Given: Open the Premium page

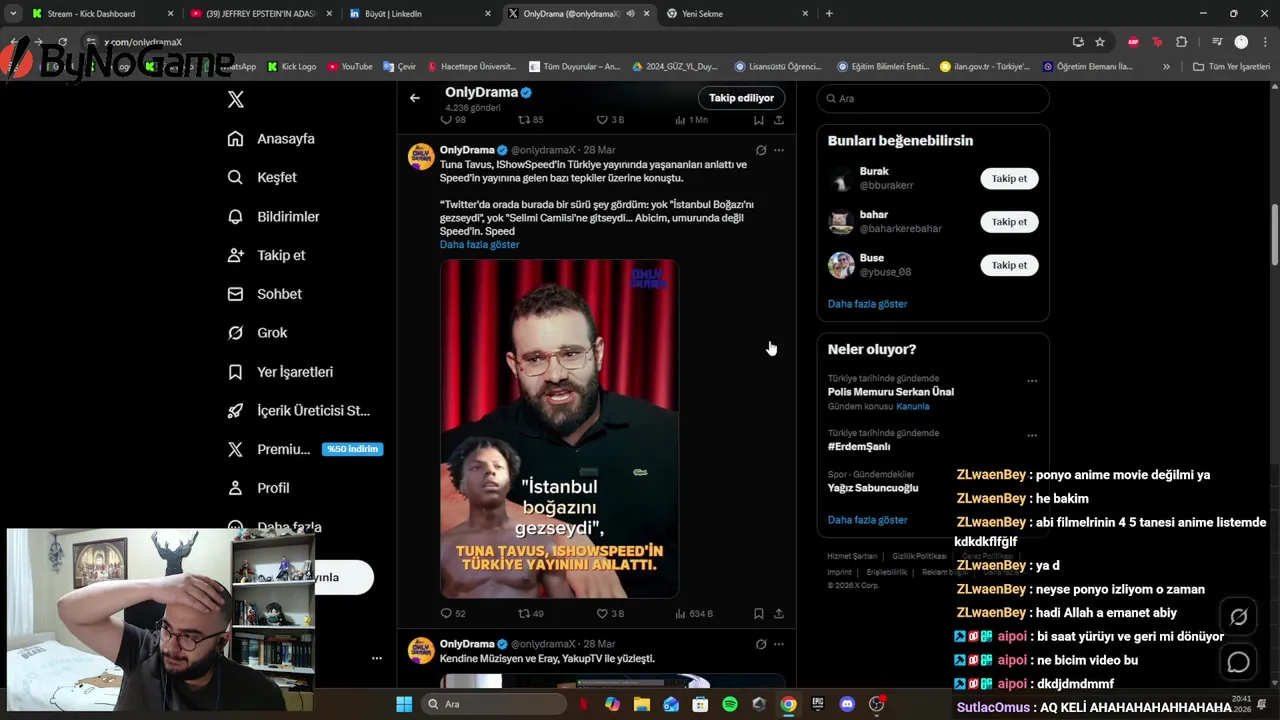Looking at the screenshot, I should pos(305,449).
